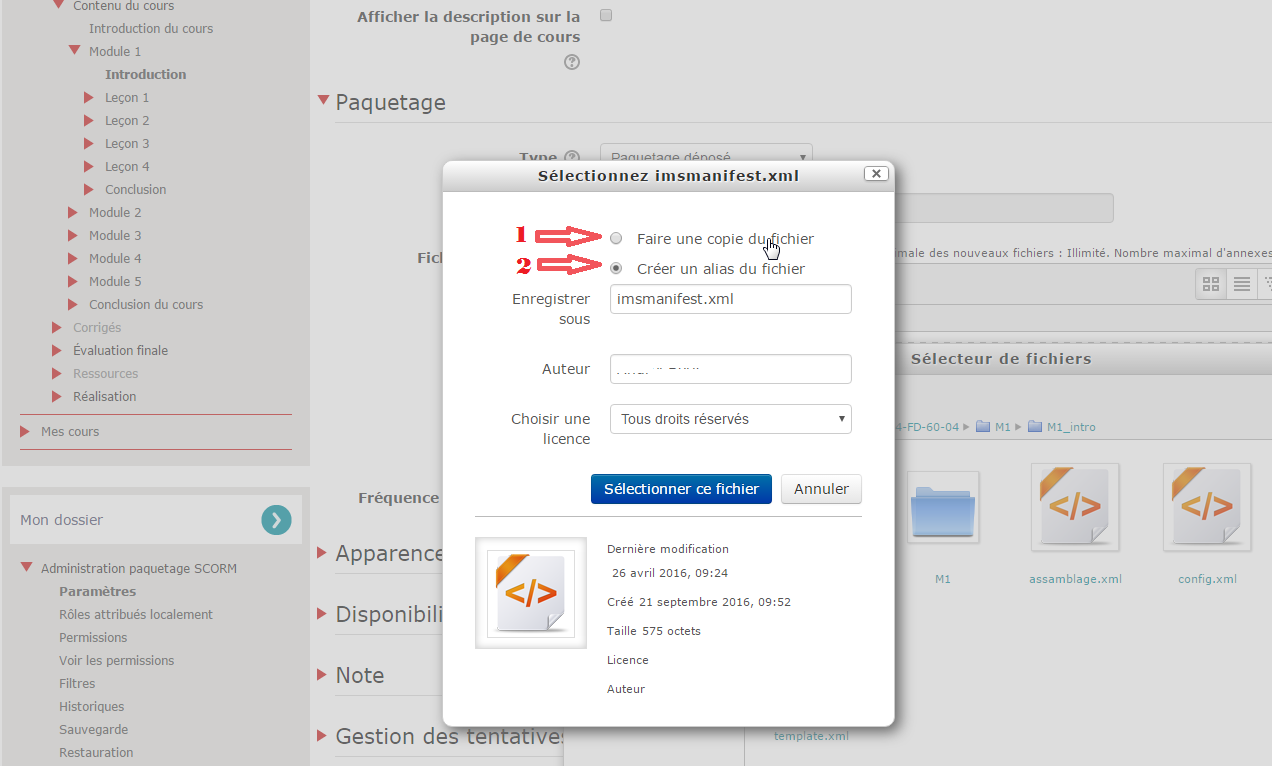Check 'Afficher la description' checkbox
This screenshot has height=766, width=1272.
(x=606, y=16)
